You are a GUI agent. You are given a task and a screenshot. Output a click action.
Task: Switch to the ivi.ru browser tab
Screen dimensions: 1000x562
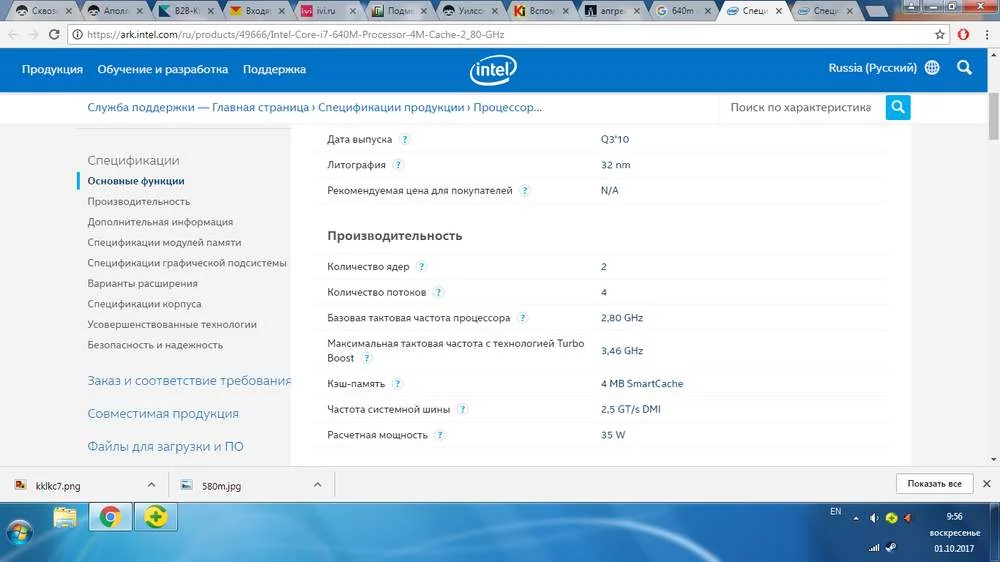coord(330,11)
